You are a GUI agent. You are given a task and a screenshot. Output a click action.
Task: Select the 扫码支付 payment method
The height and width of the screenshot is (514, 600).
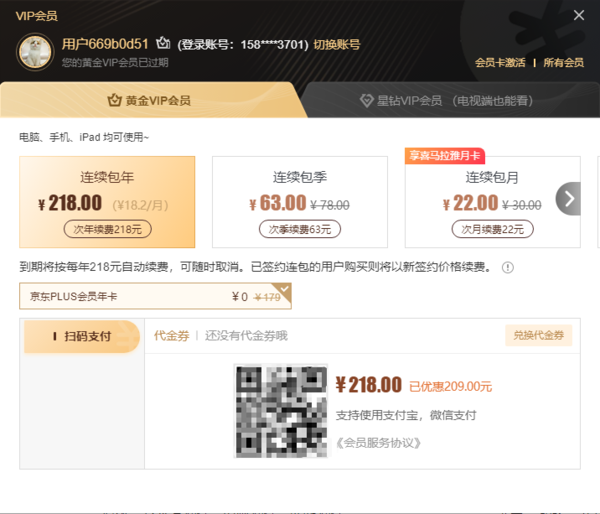[82, 337]
